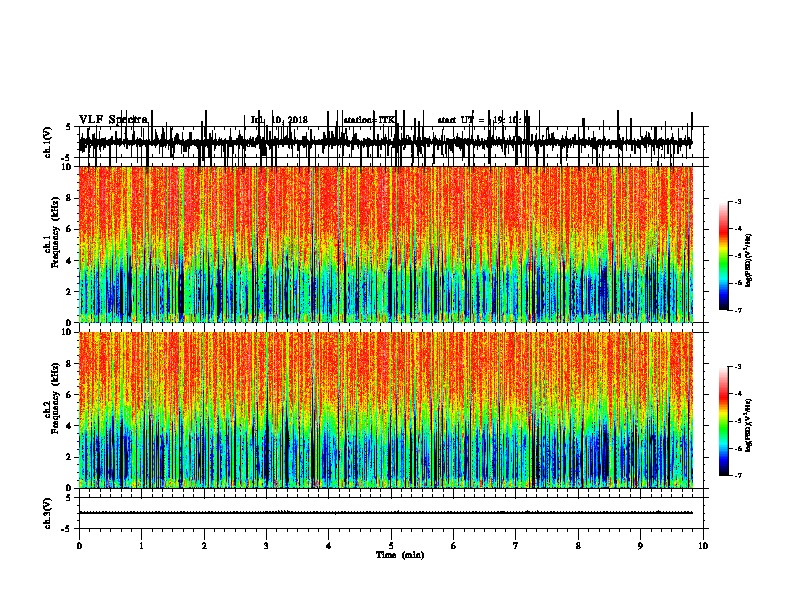Click the lower colorbar next to ch.2
The width and height of the screenshot is (792, 612).
[x=724, y=421]
